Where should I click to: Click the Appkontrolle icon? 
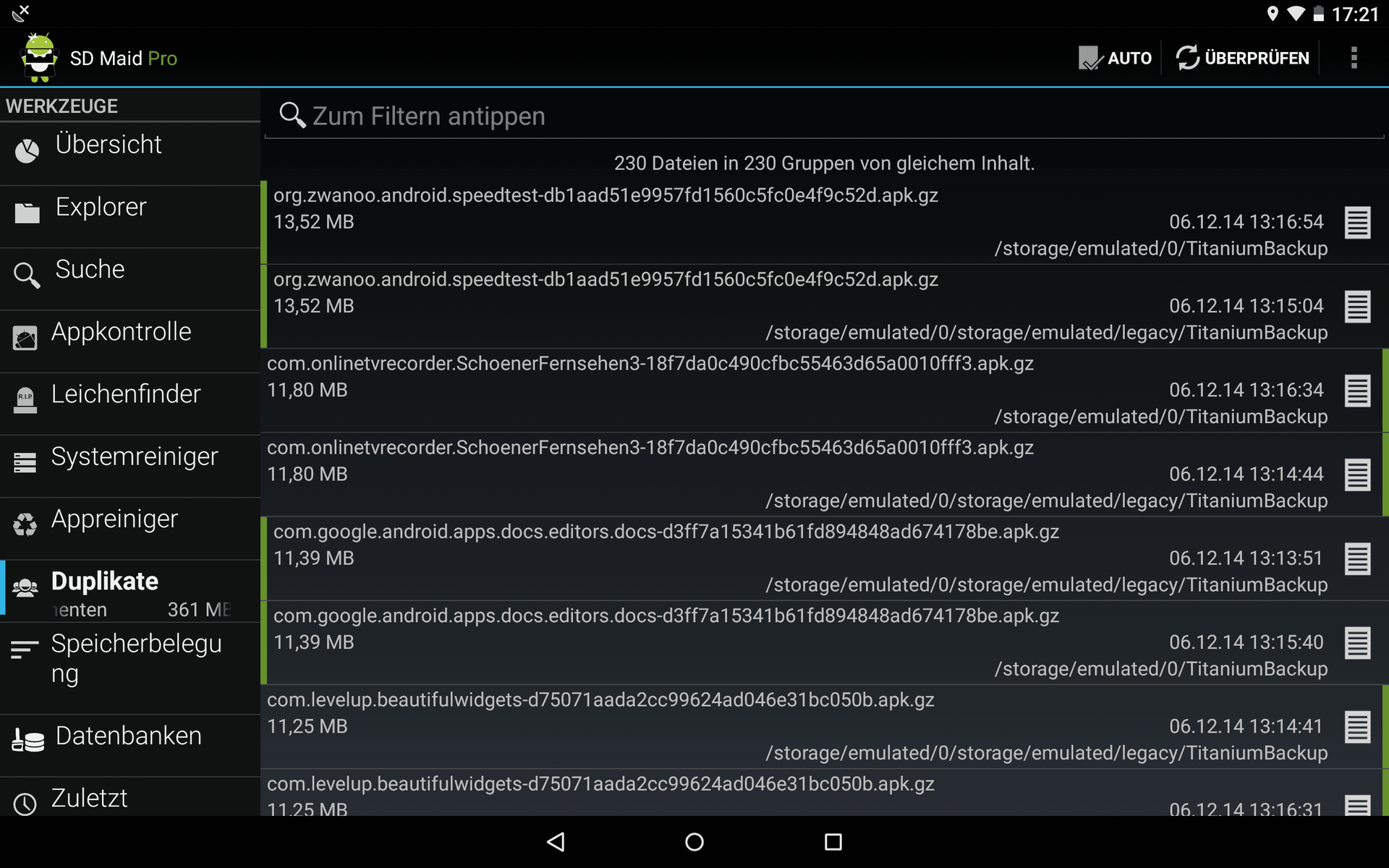point(25,338)
